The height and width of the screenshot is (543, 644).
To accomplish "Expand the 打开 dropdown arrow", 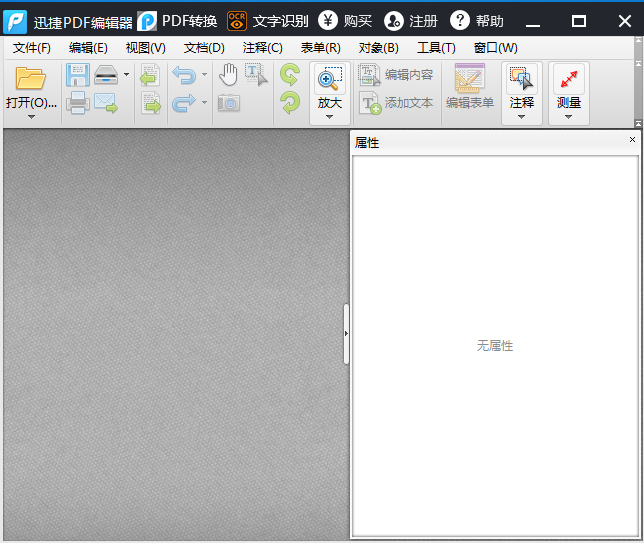I will (x=31, y=117).
